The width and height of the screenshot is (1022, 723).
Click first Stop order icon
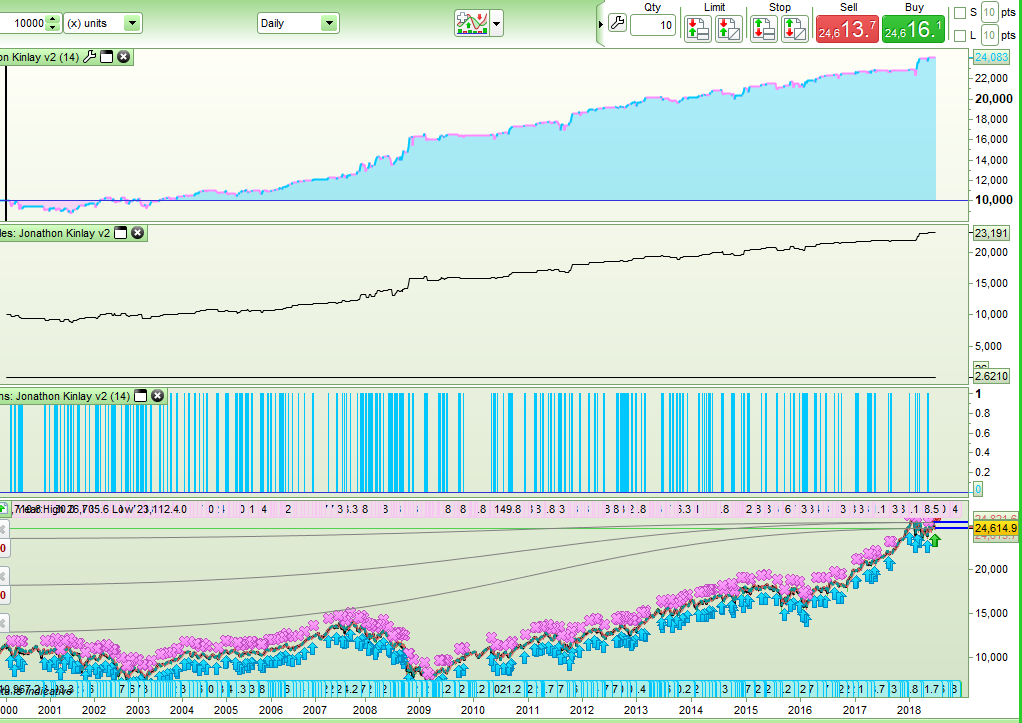pos(763,29)
